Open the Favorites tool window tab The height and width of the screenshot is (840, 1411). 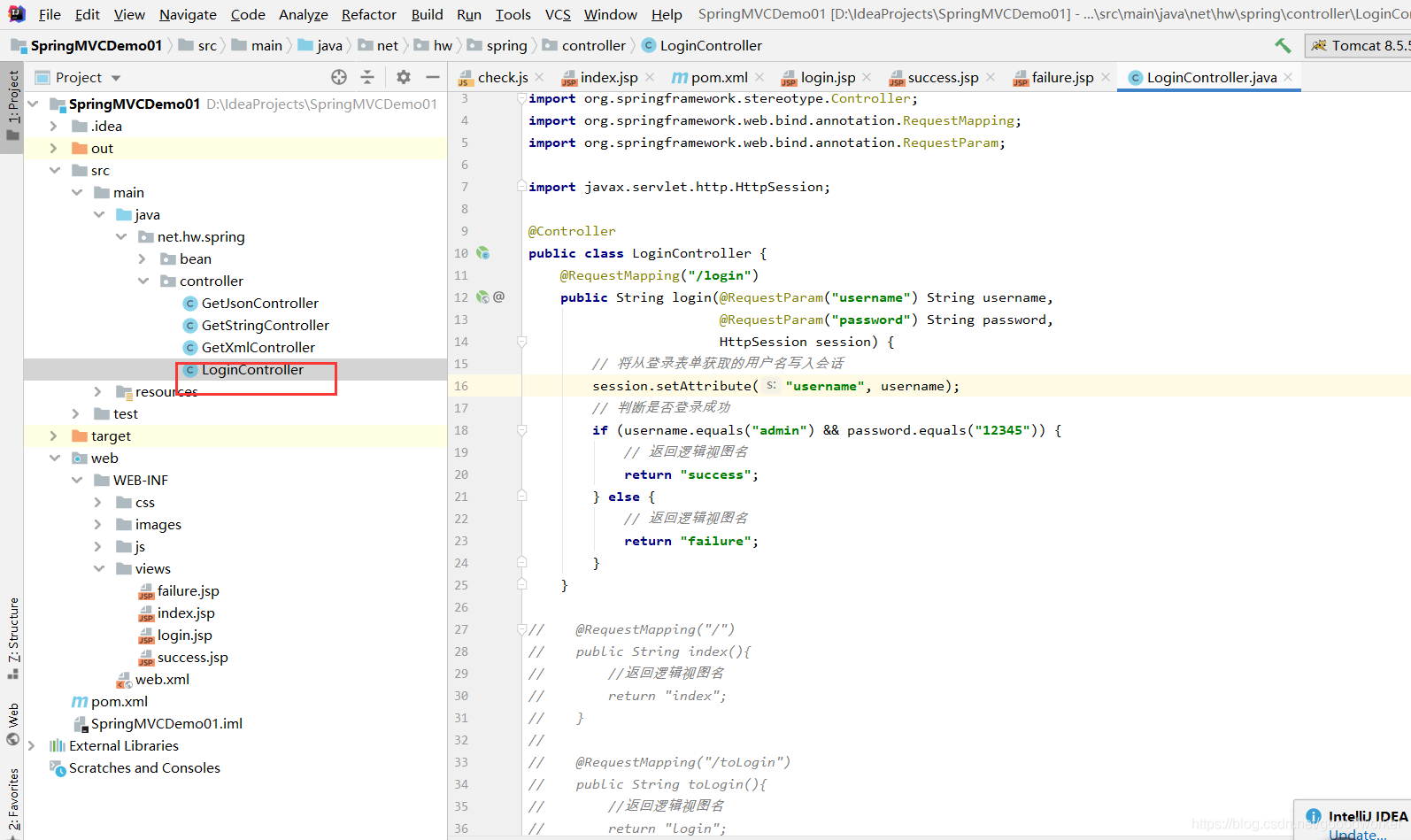12,802
